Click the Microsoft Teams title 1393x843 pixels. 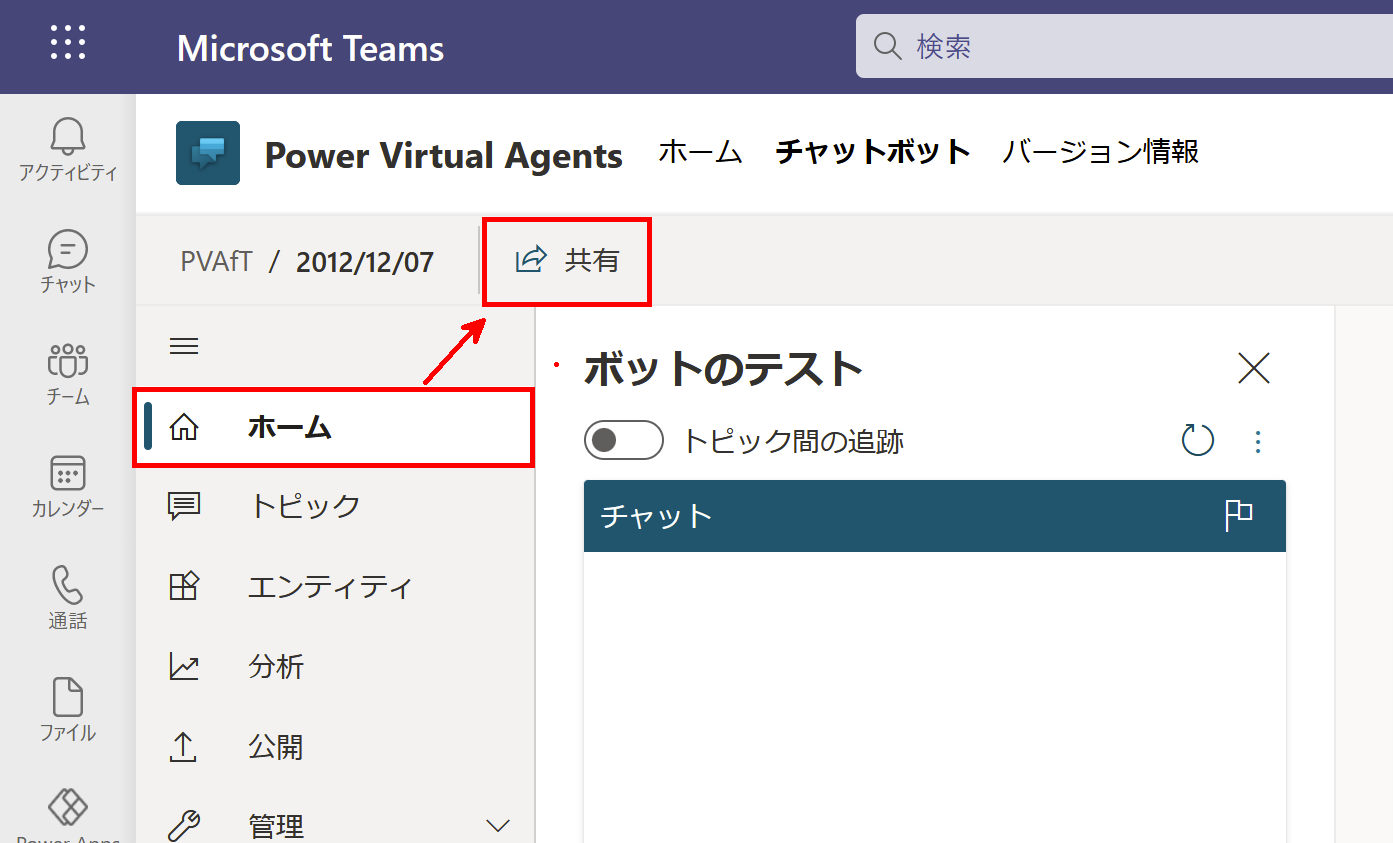tap(310, 48)
